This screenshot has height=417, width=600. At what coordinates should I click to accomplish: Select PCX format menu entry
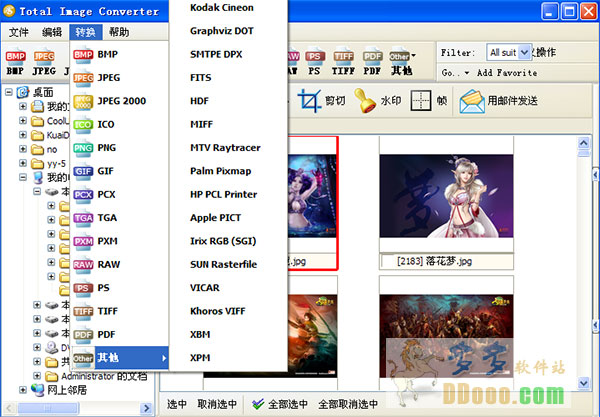[x=119, y=194]
